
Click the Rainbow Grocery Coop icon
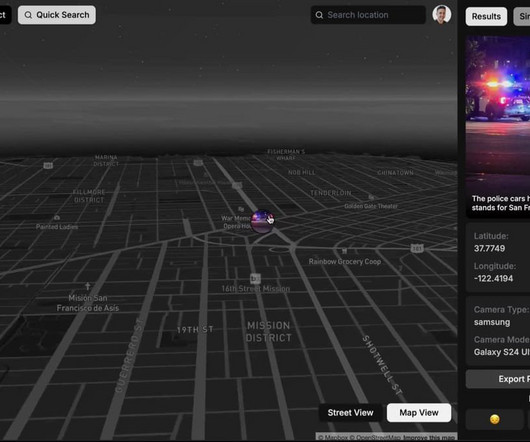[344, 251]
